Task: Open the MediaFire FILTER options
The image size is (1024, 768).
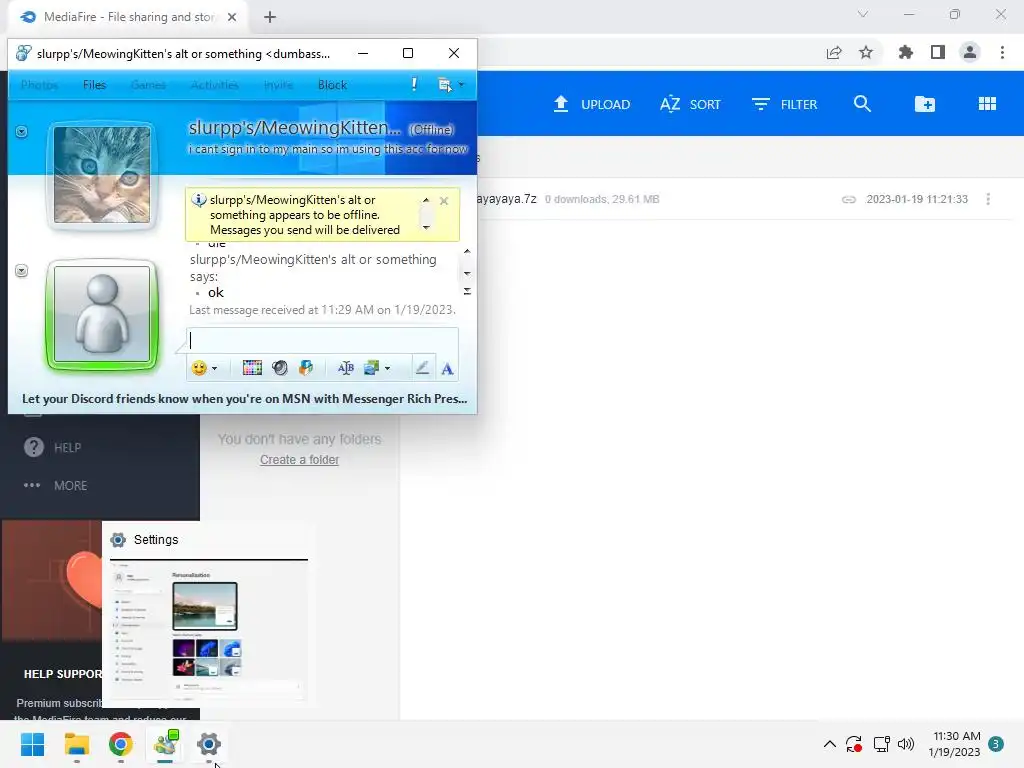Action: click(x=784, y=104)
